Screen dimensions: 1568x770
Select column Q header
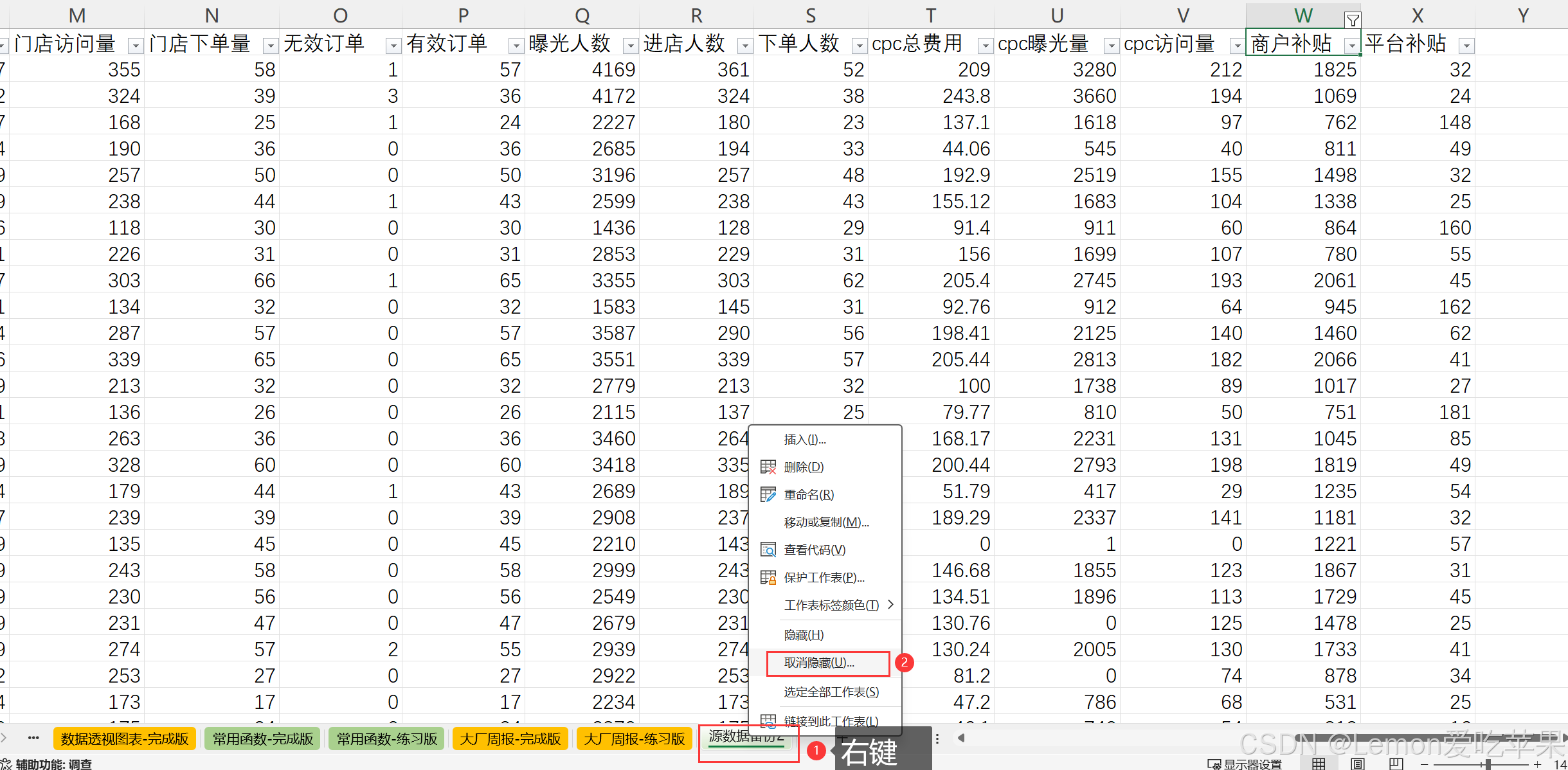click(582, 15)
